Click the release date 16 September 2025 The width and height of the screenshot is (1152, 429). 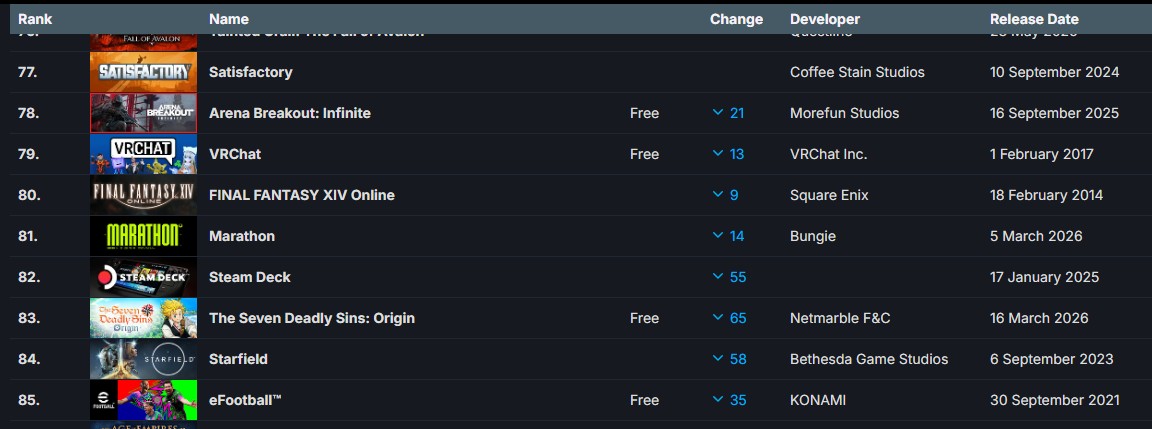point(1054,113)
